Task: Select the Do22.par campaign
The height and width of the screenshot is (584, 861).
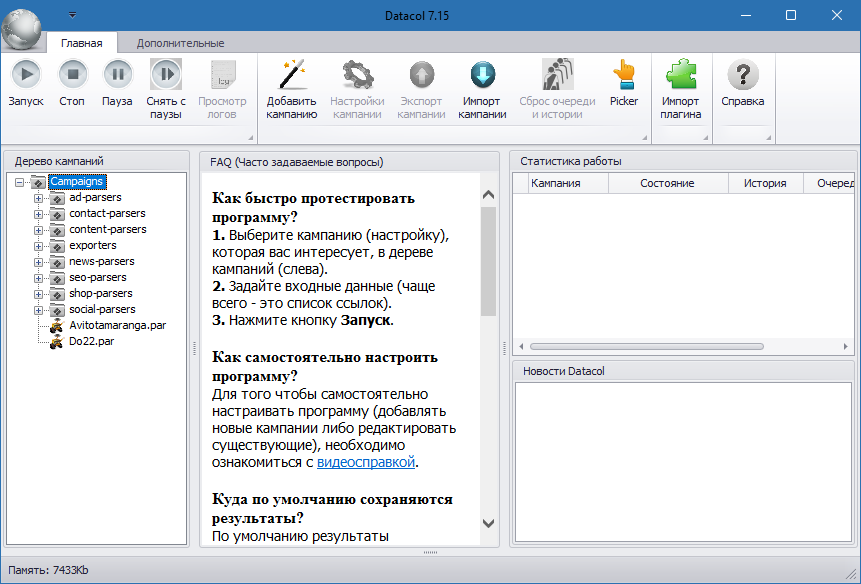Action: pos(91,341)
